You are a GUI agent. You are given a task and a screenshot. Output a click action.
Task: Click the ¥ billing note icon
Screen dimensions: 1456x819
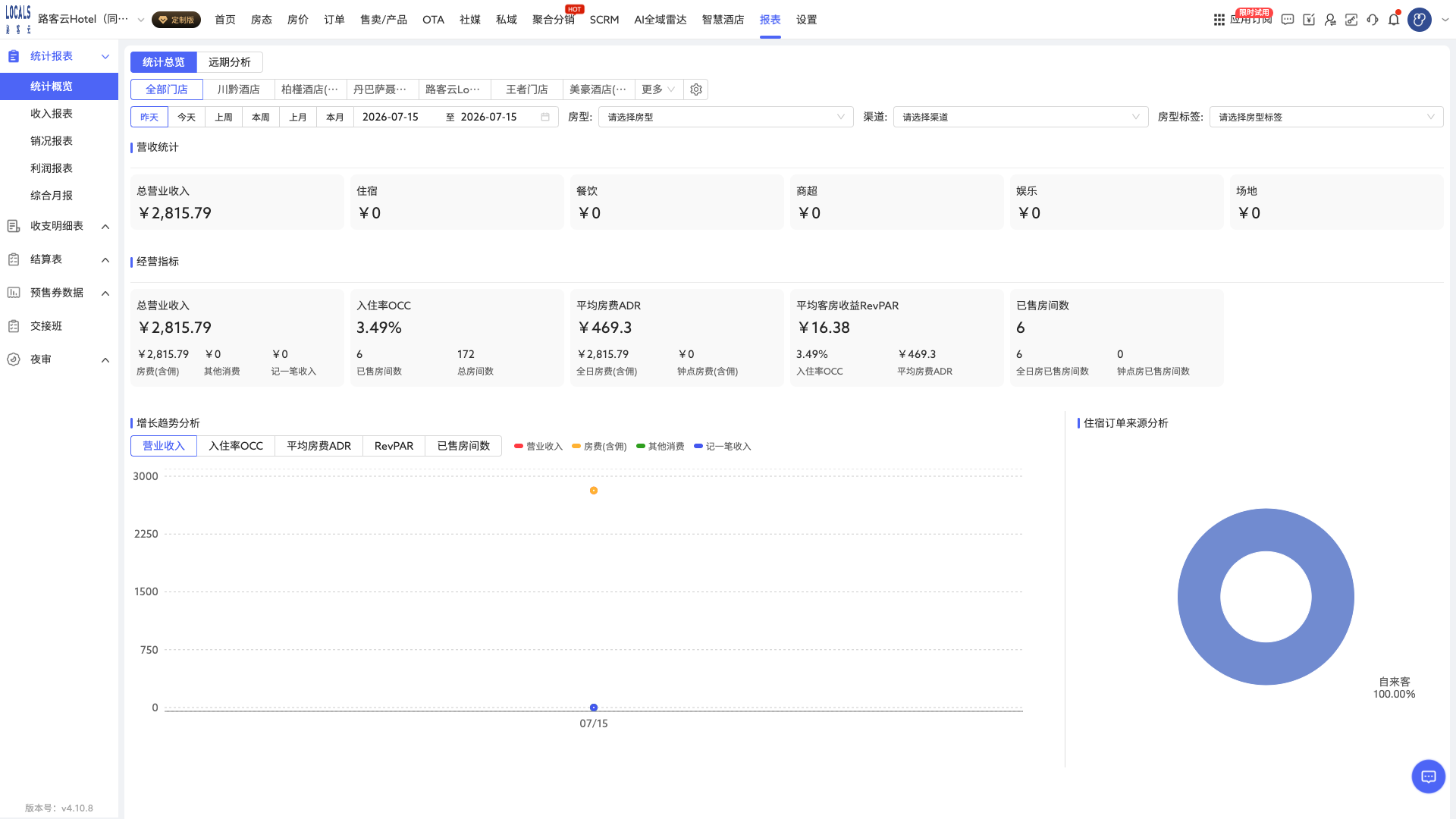(x=1309, y=20)
